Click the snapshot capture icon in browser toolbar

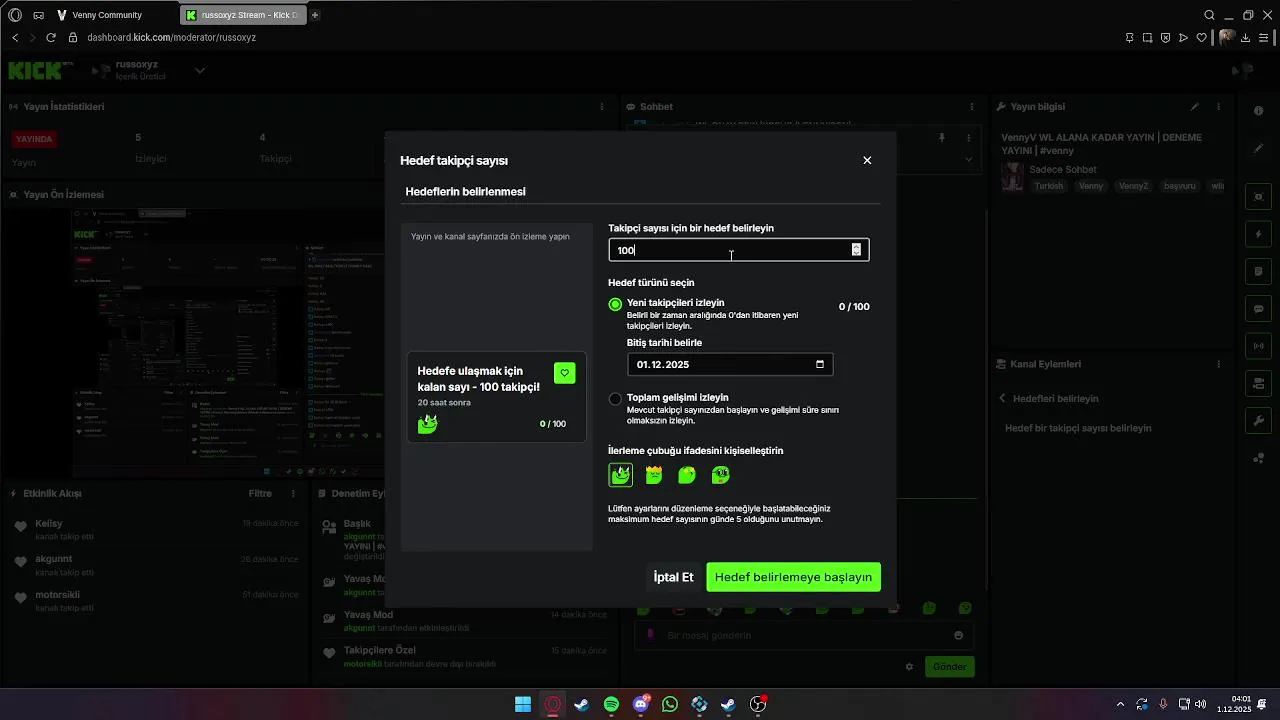pos(1148,37)
